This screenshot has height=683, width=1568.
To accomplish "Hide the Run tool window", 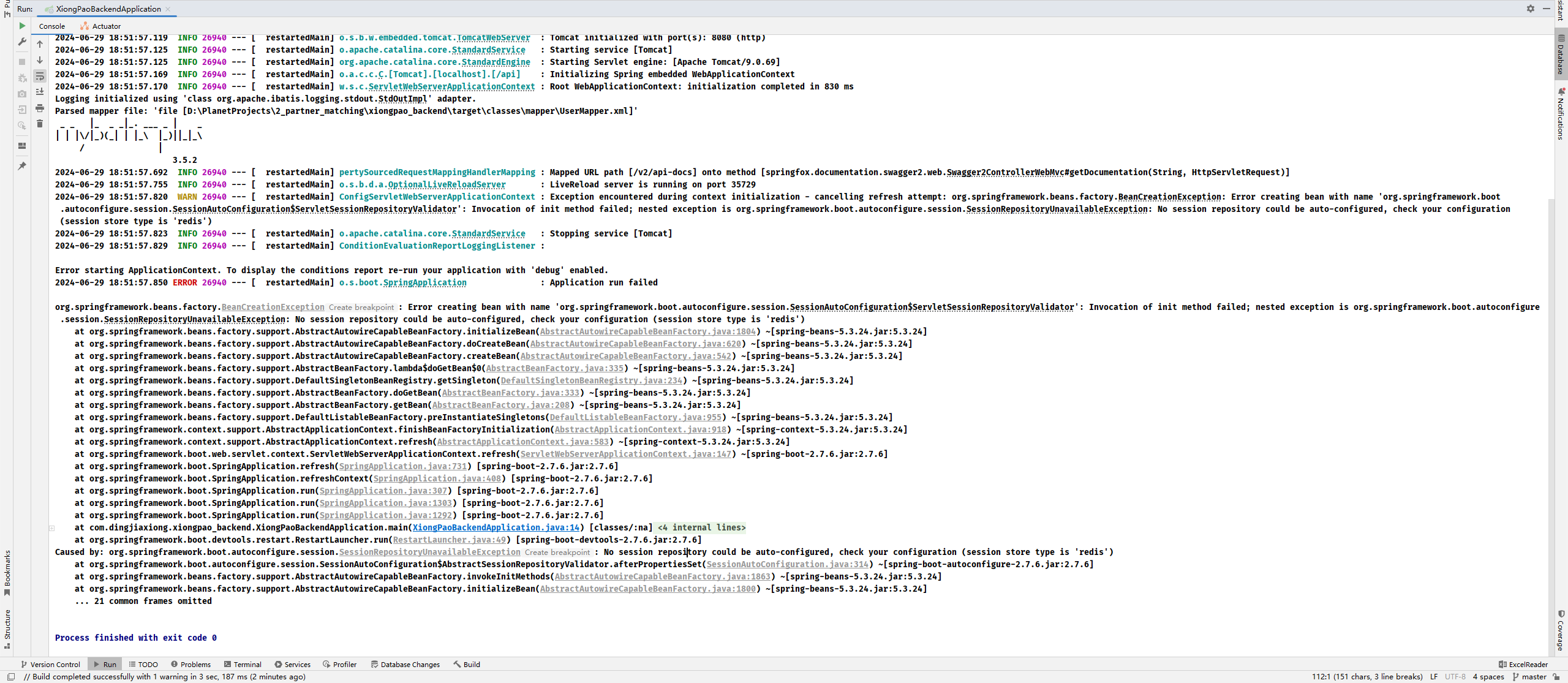I will click(1546, 9).
